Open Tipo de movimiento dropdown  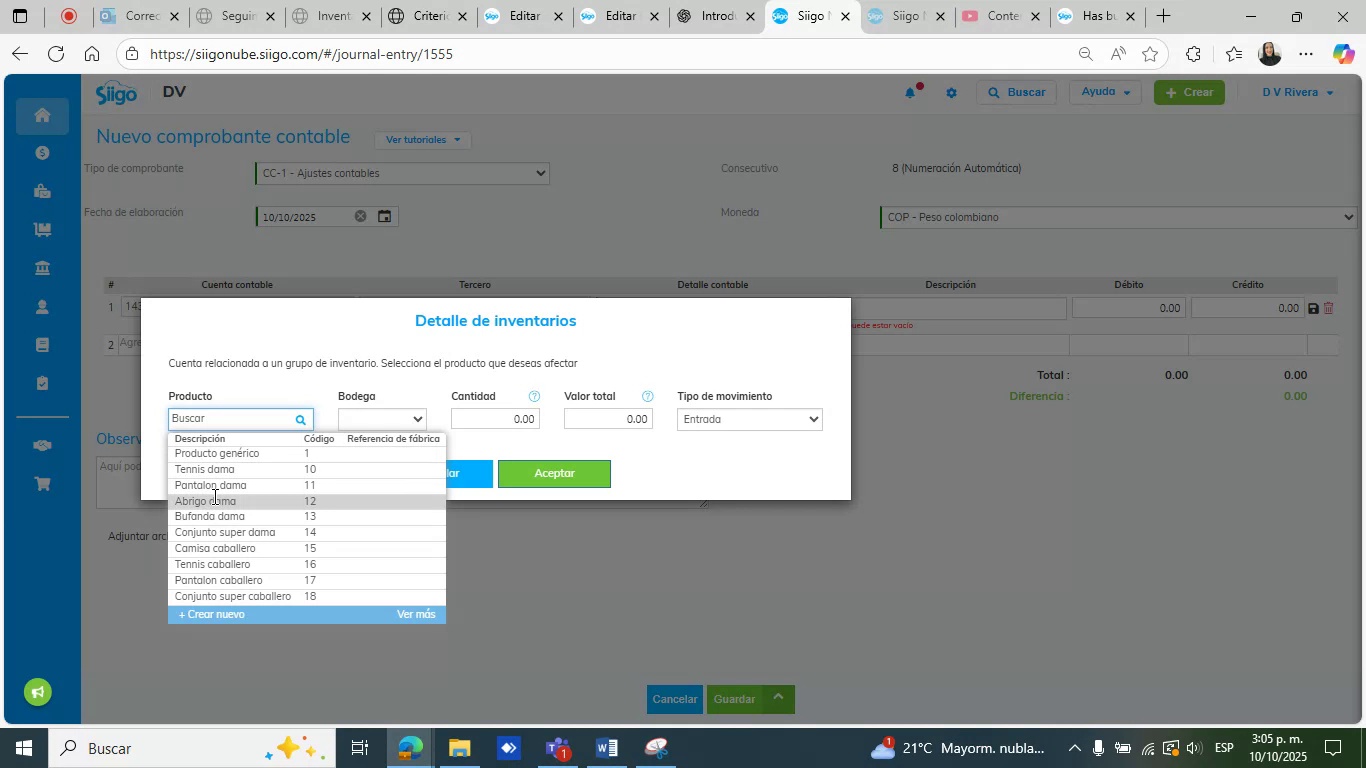(750, 419)
